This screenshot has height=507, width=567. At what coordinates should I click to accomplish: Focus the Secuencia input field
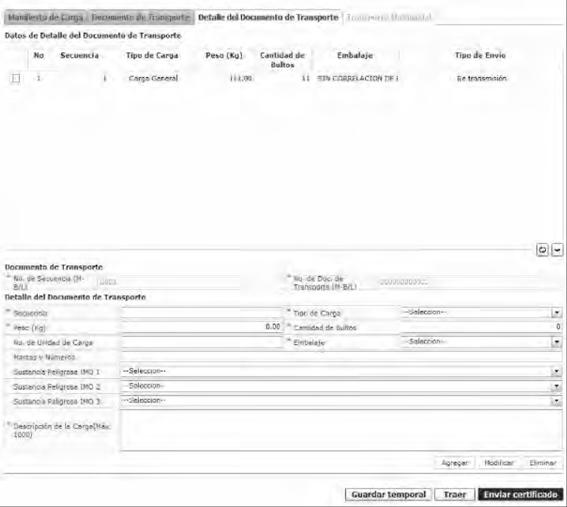201,313
